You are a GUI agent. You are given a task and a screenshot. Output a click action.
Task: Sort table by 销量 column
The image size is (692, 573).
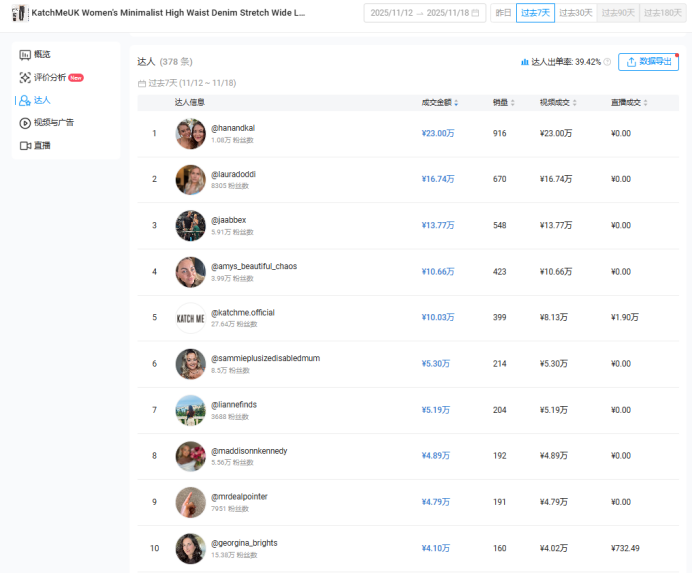(504, 102)
